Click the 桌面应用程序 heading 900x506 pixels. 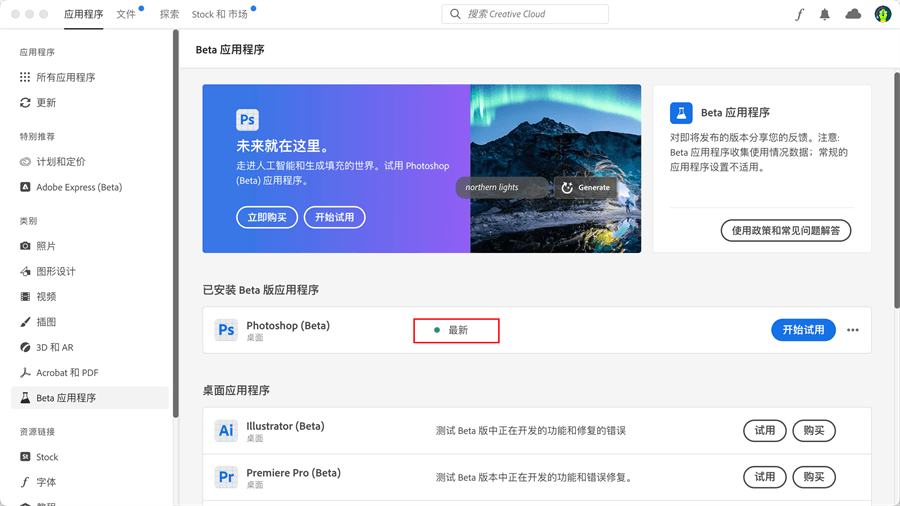pos(236,391)
